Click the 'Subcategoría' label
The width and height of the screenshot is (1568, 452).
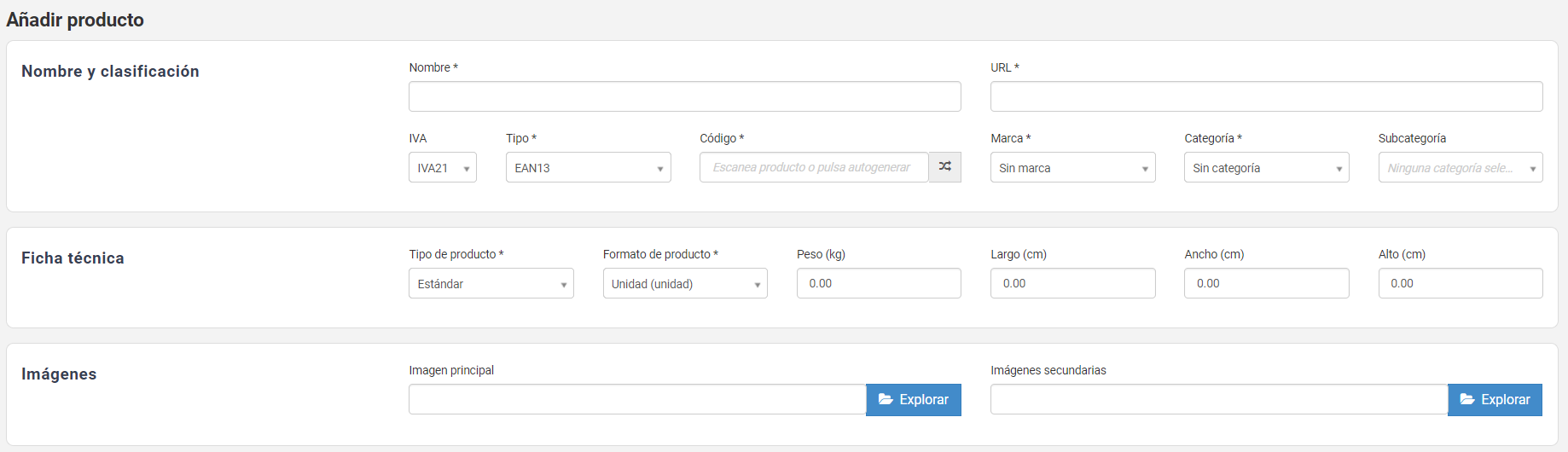(x=1412, y=138)
